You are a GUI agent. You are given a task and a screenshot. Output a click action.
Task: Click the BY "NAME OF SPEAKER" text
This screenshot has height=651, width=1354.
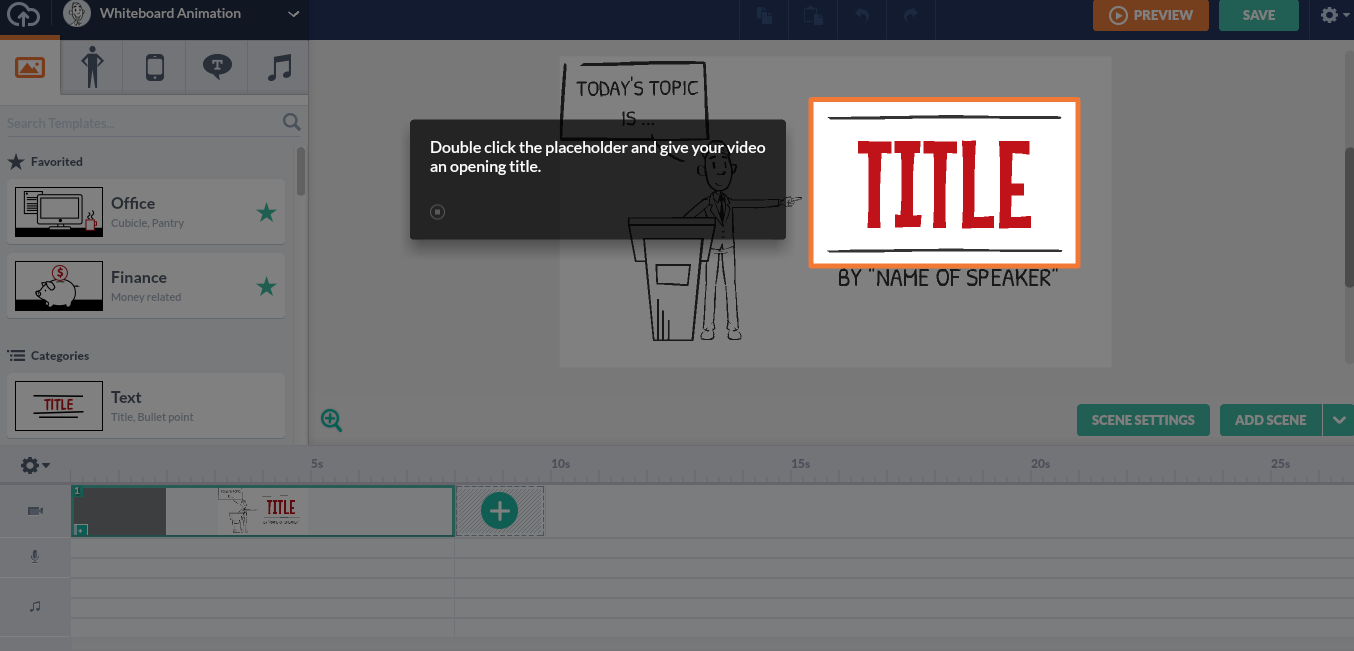pos(947,278)
